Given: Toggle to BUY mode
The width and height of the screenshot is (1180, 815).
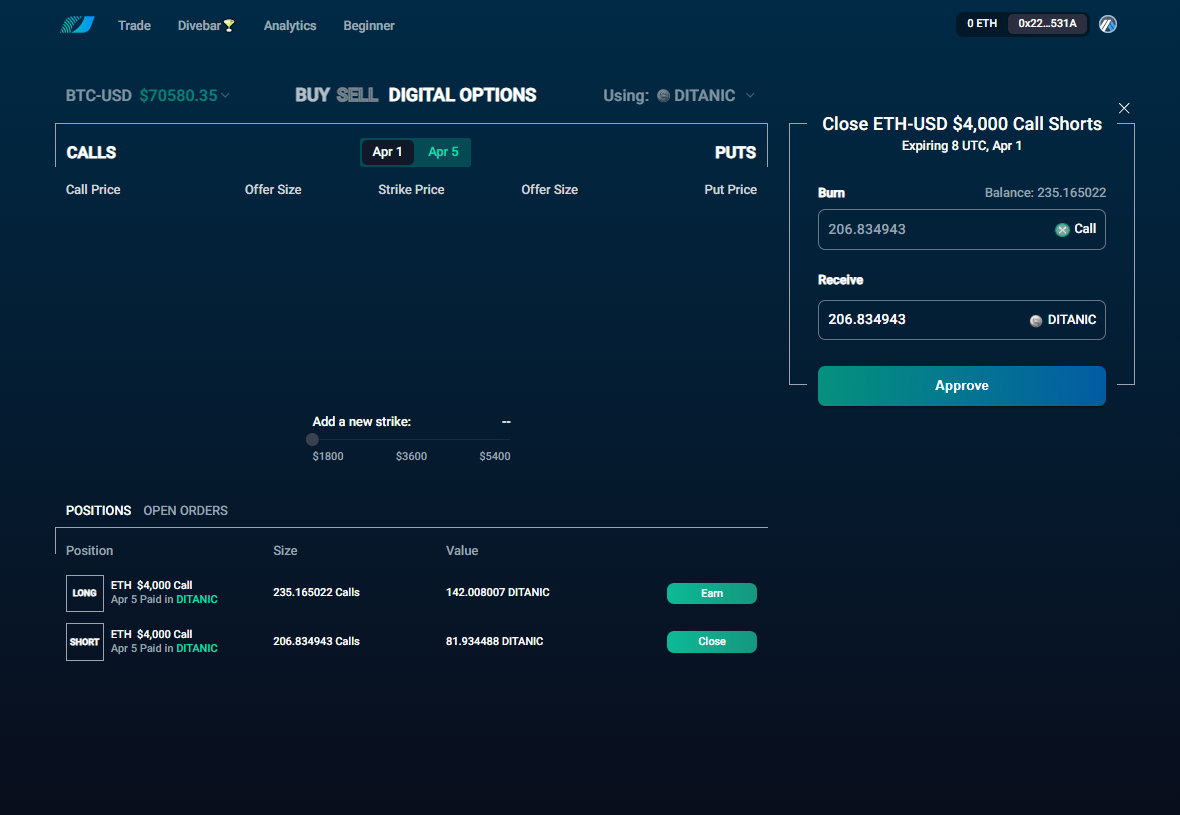Looking at the screenshot, I should 312,95.
